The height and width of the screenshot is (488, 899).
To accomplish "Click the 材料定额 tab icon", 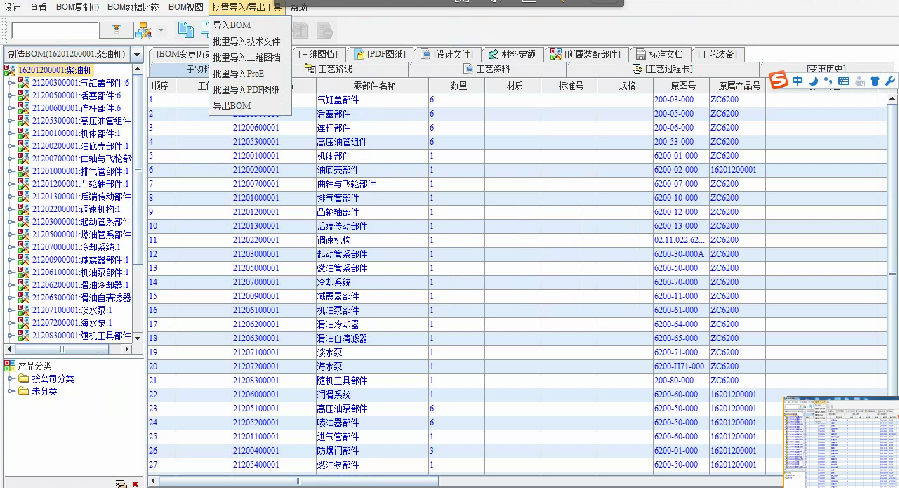I will click(x=494, y=54).
